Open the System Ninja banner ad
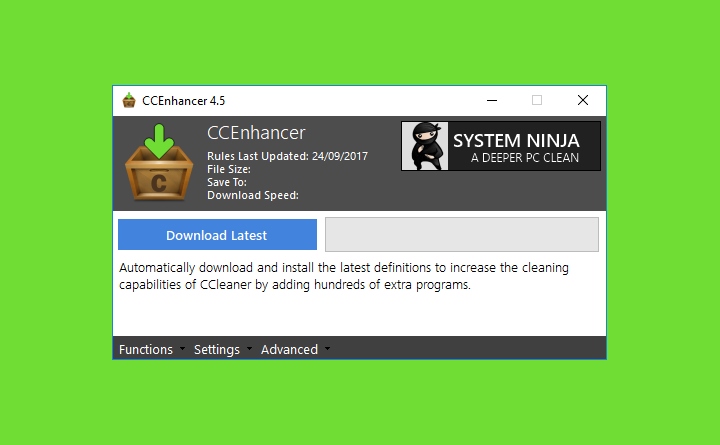Viewport: 720px width, 445px height. (501, 146)
